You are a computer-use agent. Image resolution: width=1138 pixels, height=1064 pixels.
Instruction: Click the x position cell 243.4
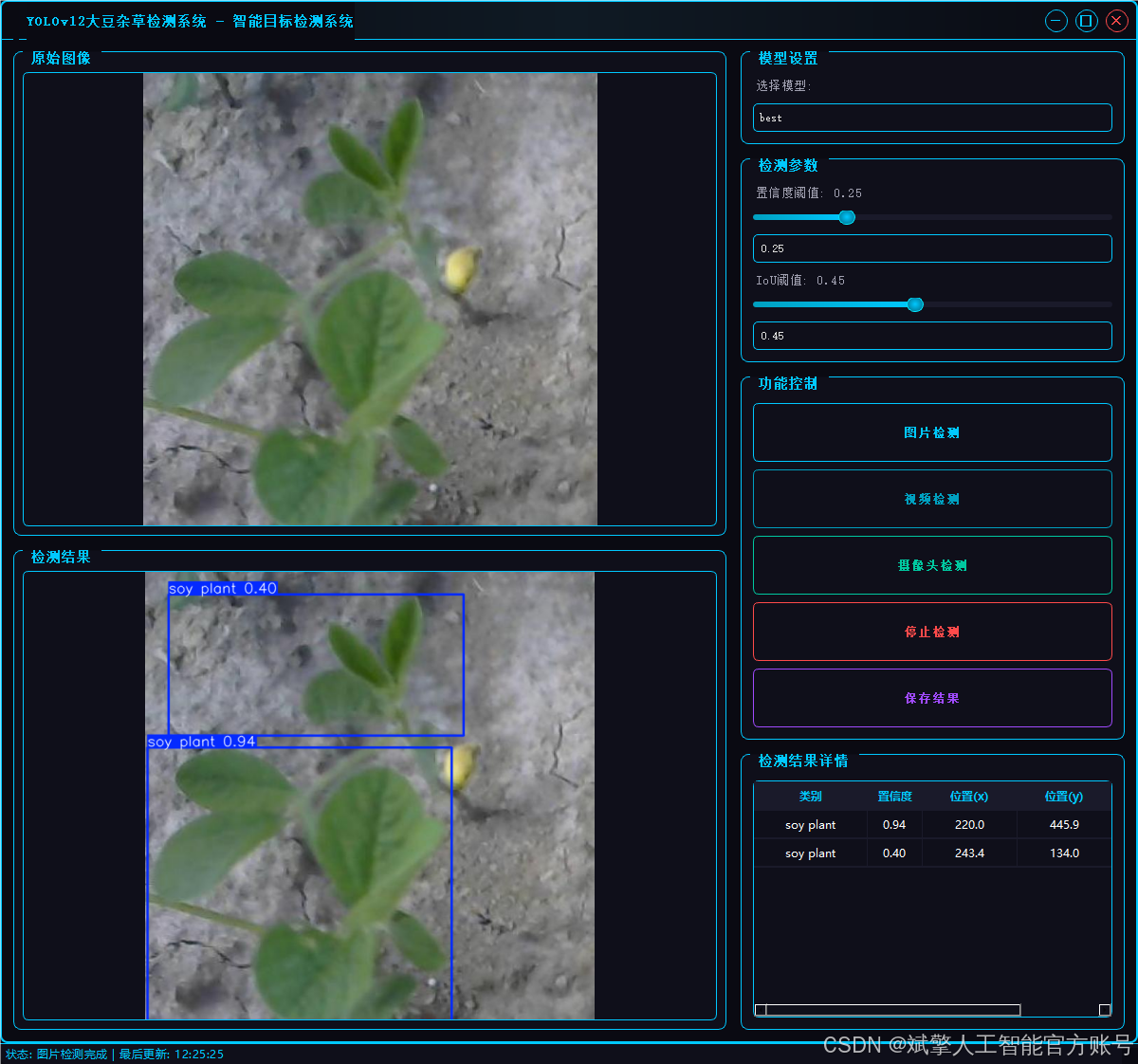pos(969,853)
